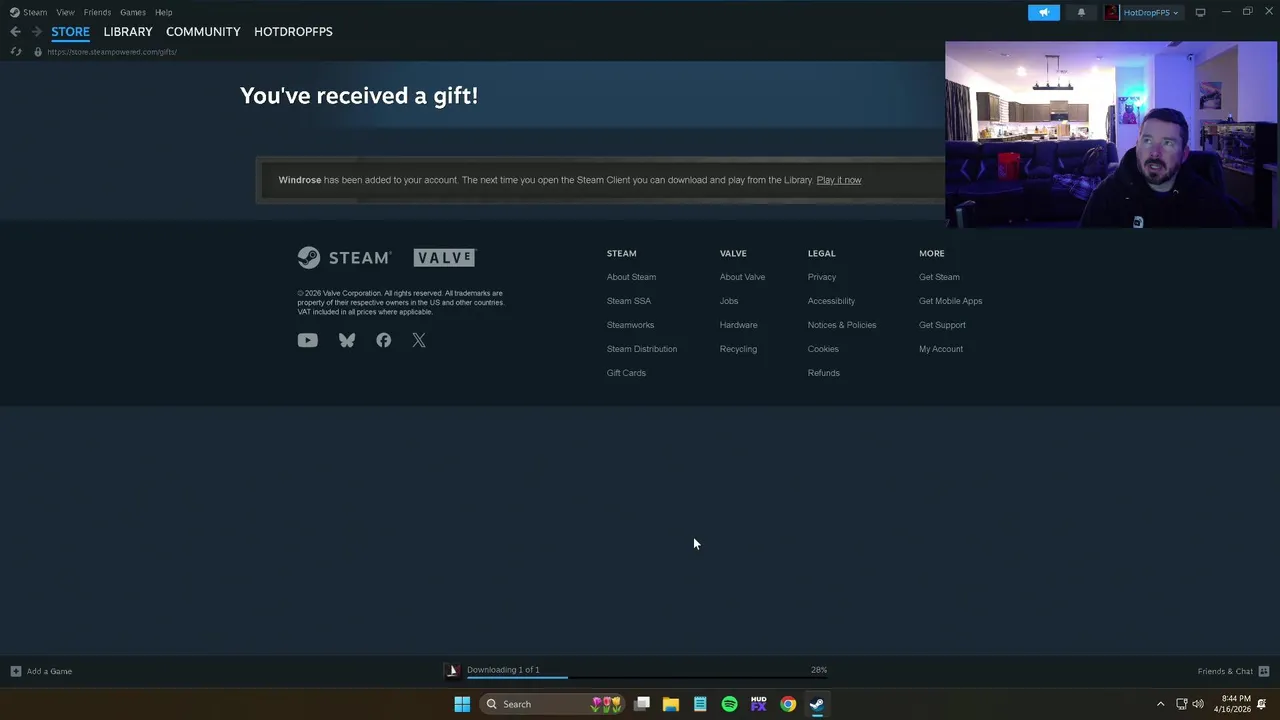
Task: Open the Cookies link
Action: coord(823,349)
